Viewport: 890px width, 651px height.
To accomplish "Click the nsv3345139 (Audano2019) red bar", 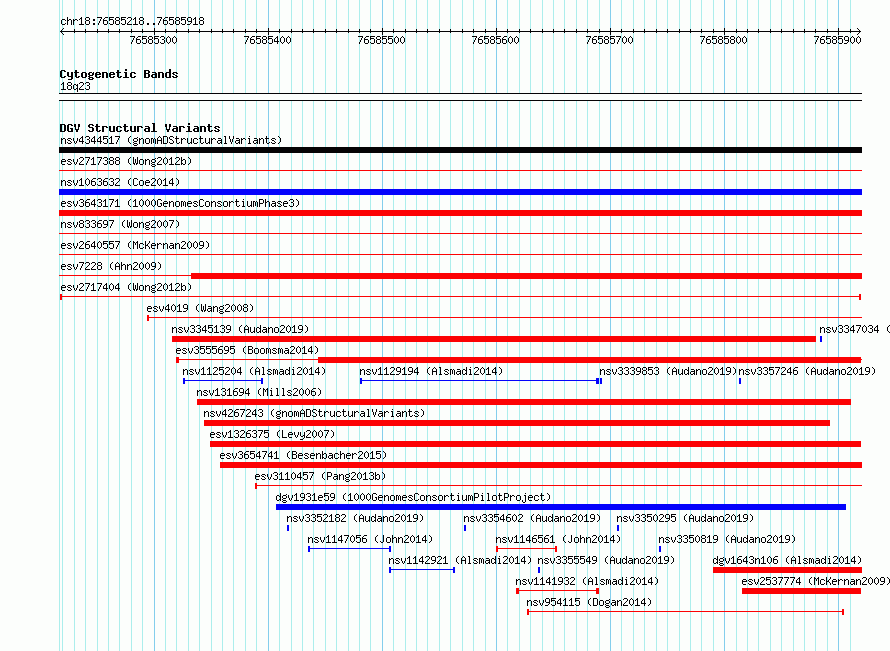I will 494,339.
